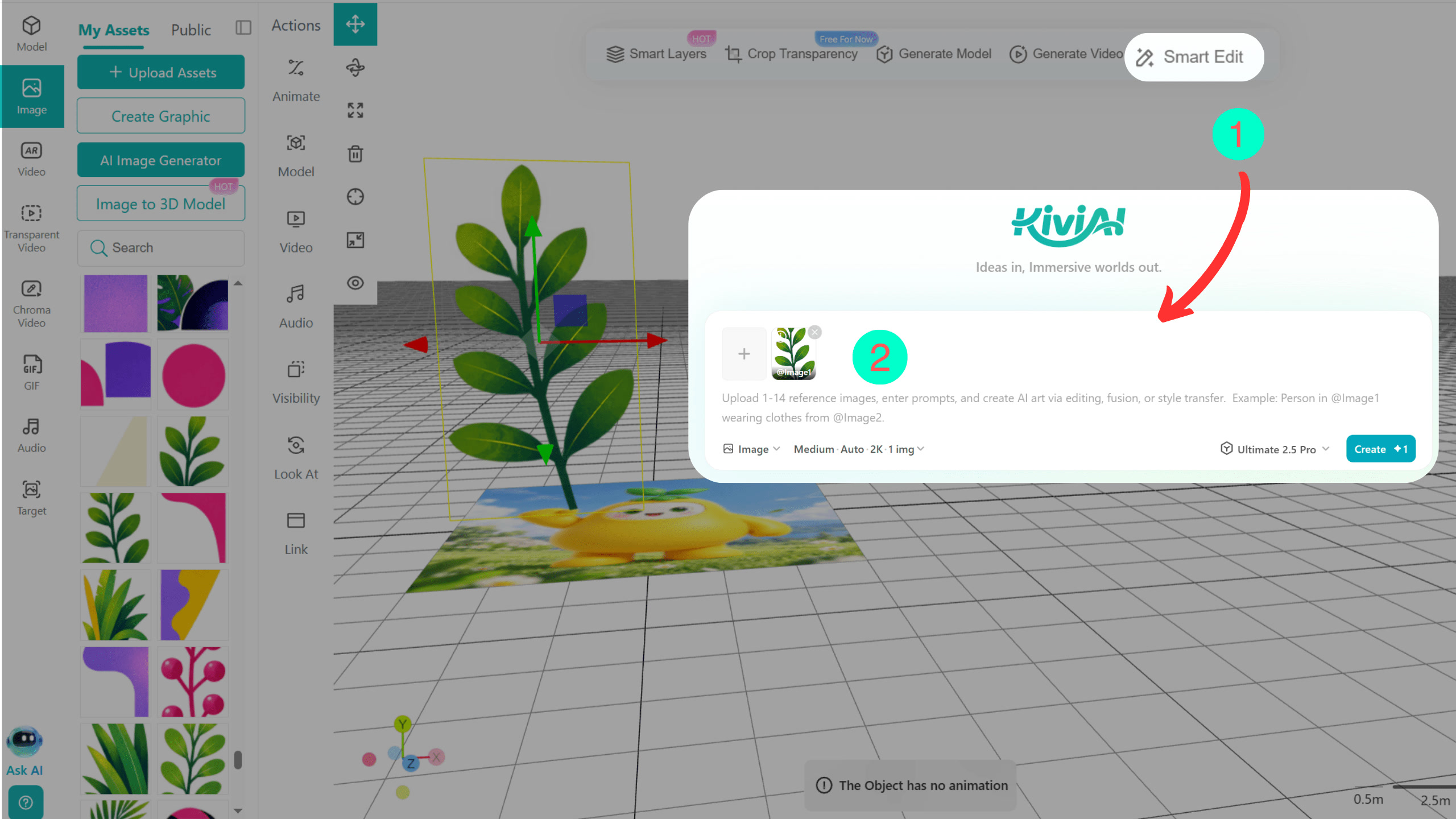The width and height of the screenshot is (1456, 819).
Task: Expand the Ultimate 2.5 Pro model dropdown
Action: coord(1275,449)
